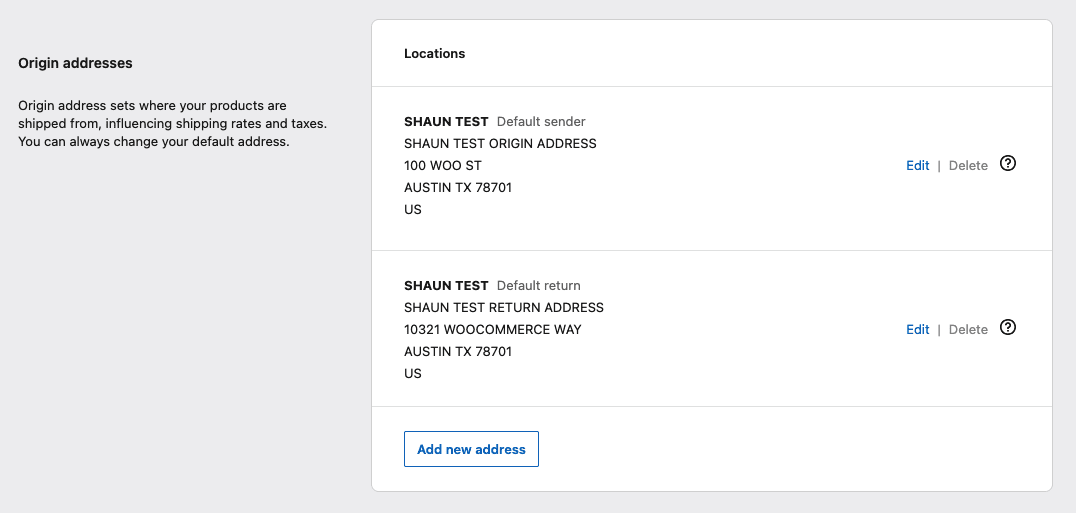
Task: Select the '100 WOO ST' line
Action: click(443, 165)
